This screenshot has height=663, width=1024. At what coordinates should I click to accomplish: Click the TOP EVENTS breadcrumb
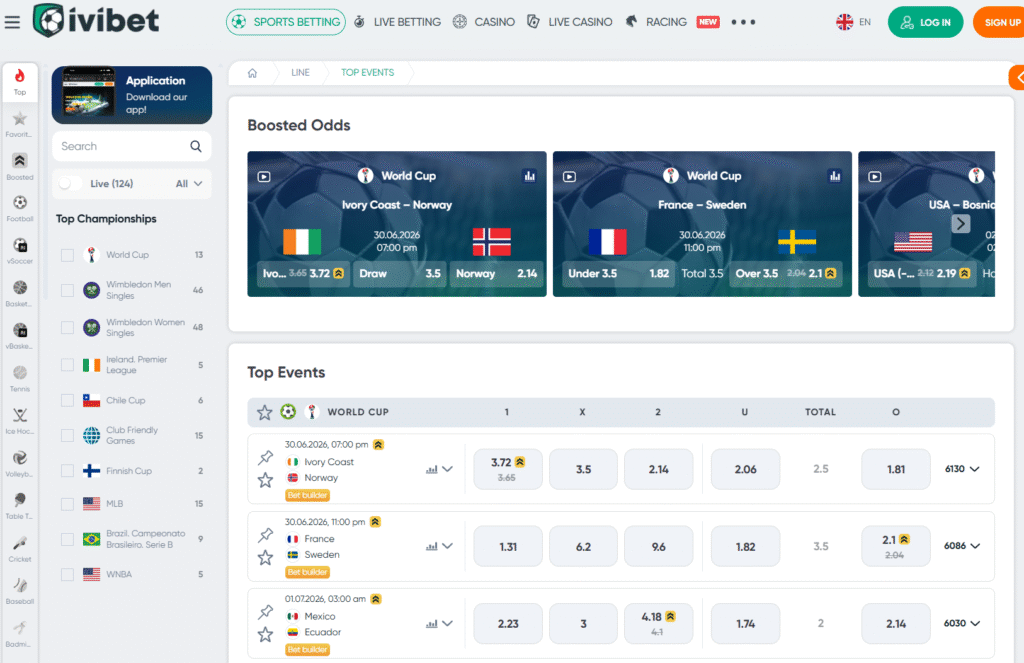(368, 73)
